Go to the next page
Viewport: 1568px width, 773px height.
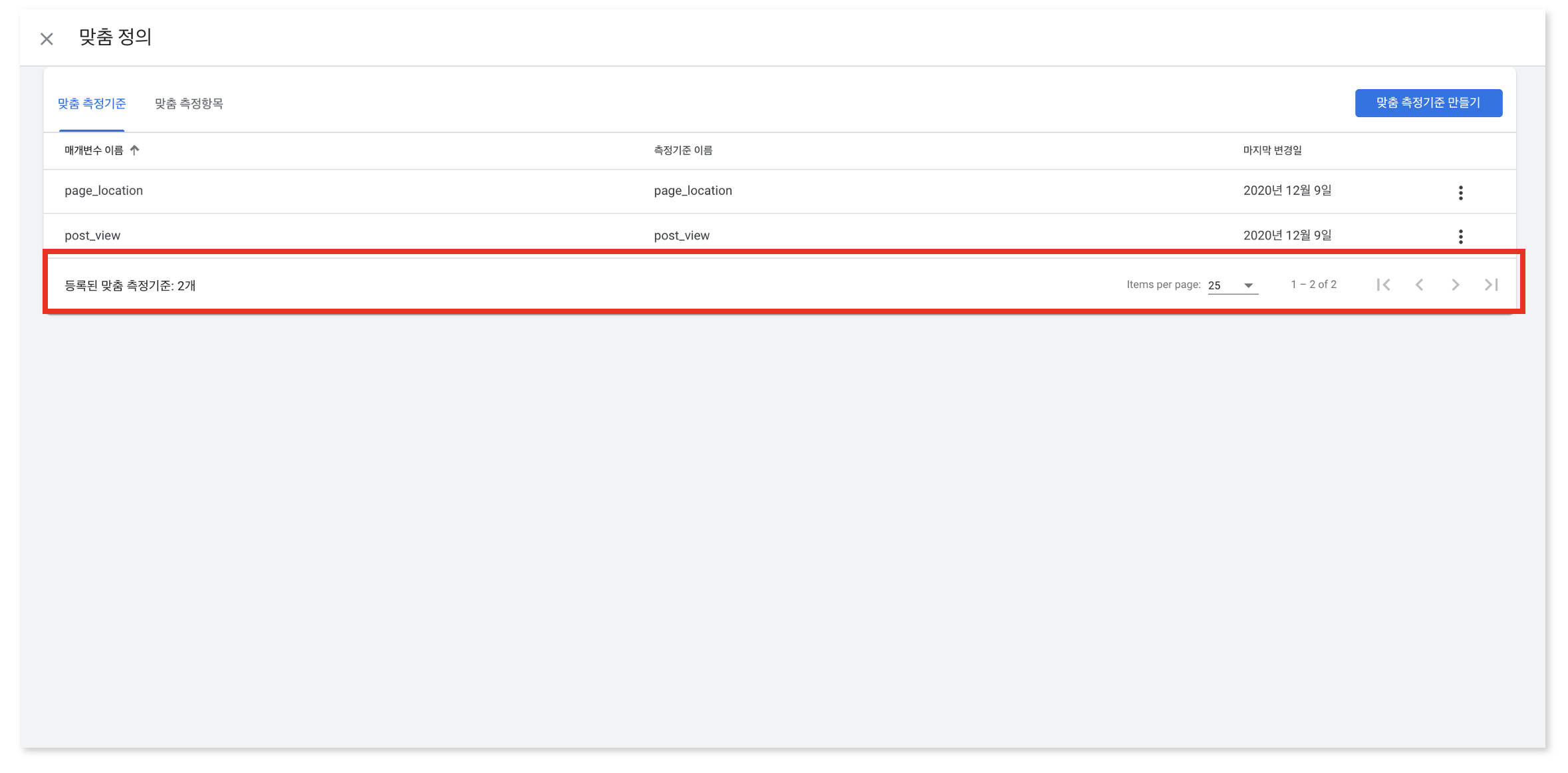click(1455, 285)
